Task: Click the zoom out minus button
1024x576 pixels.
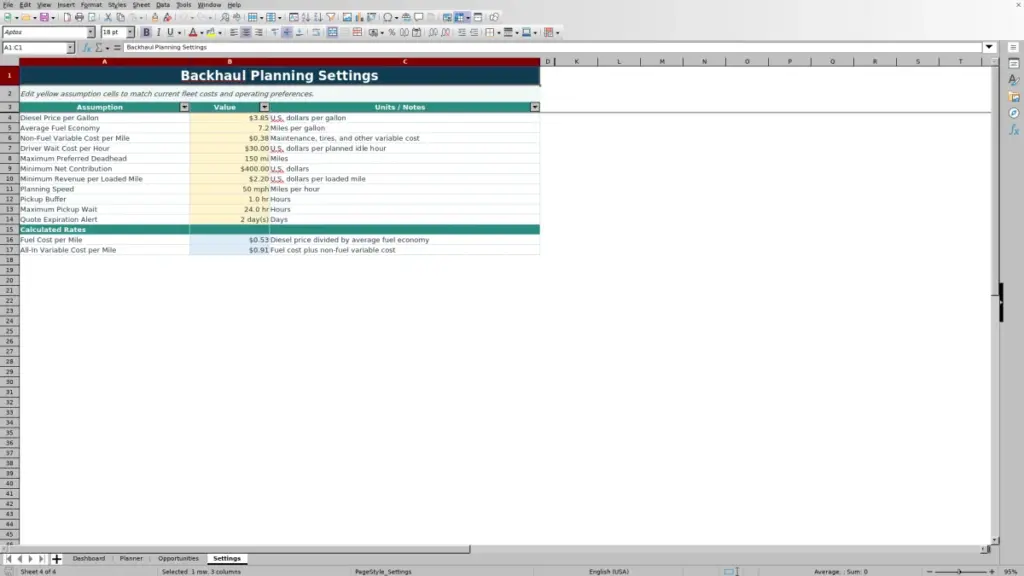Action: coord(929,571)
